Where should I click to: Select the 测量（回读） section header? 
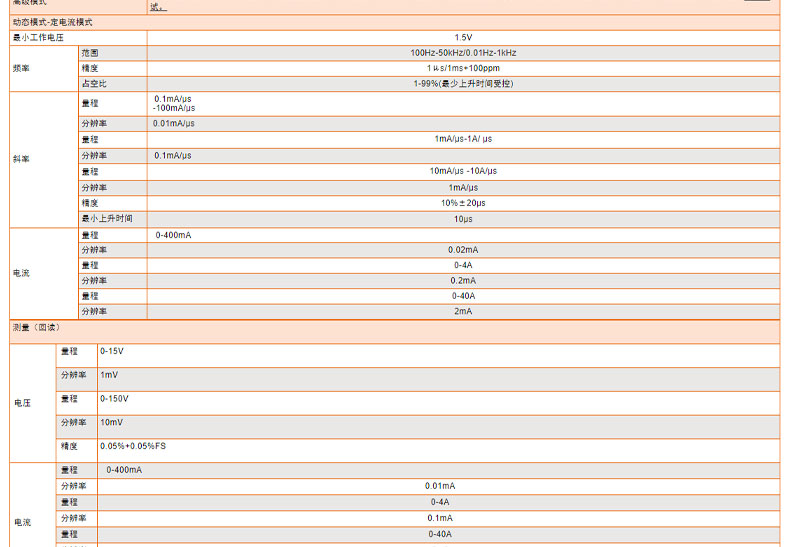(37, 327)
